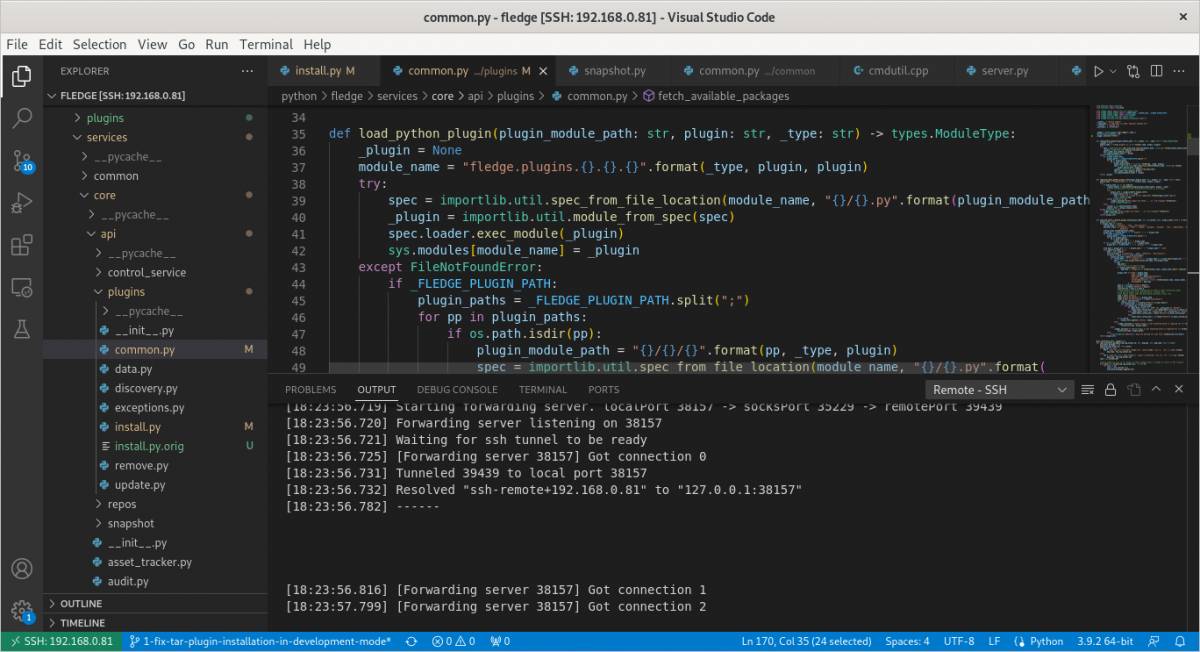
Task: Open the Remote - SSH output channel dropdown
Action: click(997, 389)
